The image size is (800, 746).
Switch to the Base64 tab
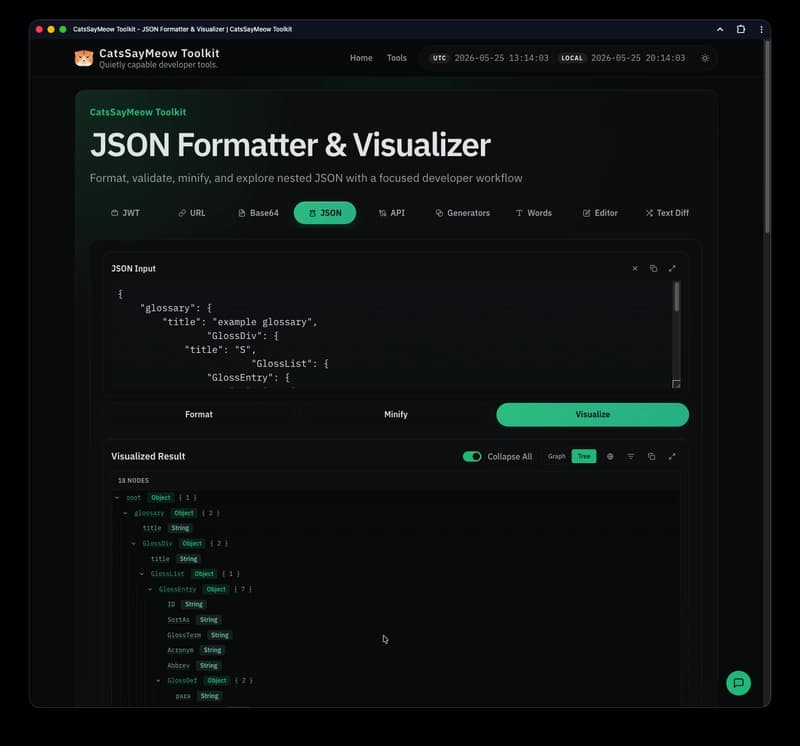click(258, 213)
